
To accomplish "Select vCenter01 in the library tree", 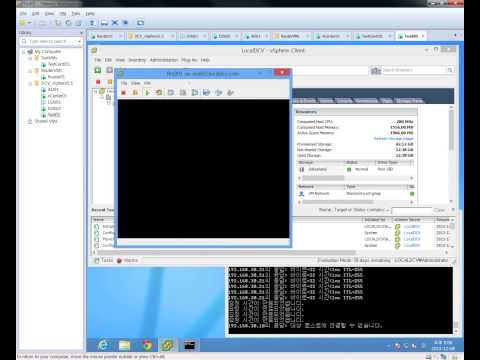I will pyautogui.click(x=57, y=96).
